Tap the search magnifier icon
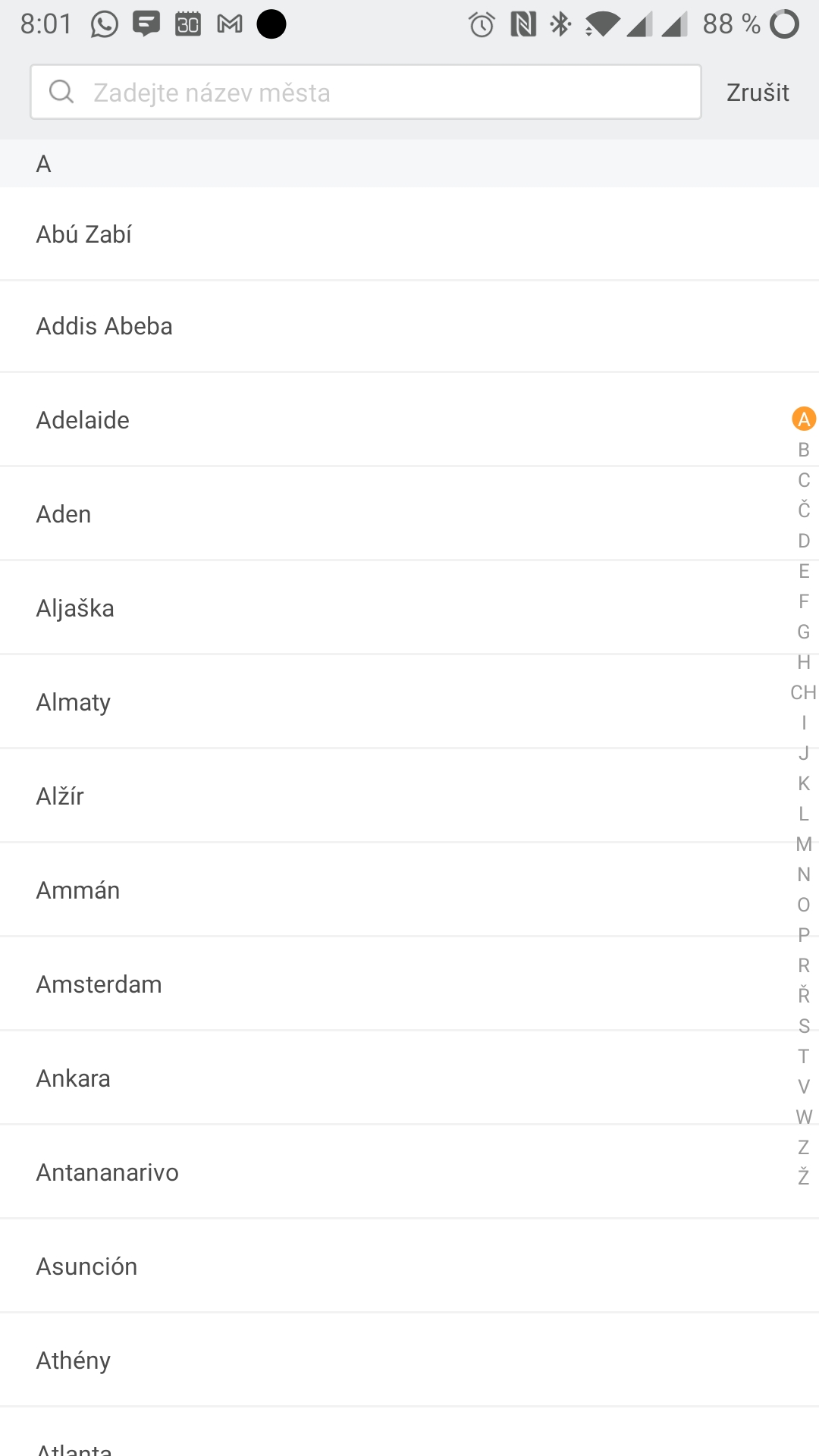 pyautogui.click(x=61, y=92)
